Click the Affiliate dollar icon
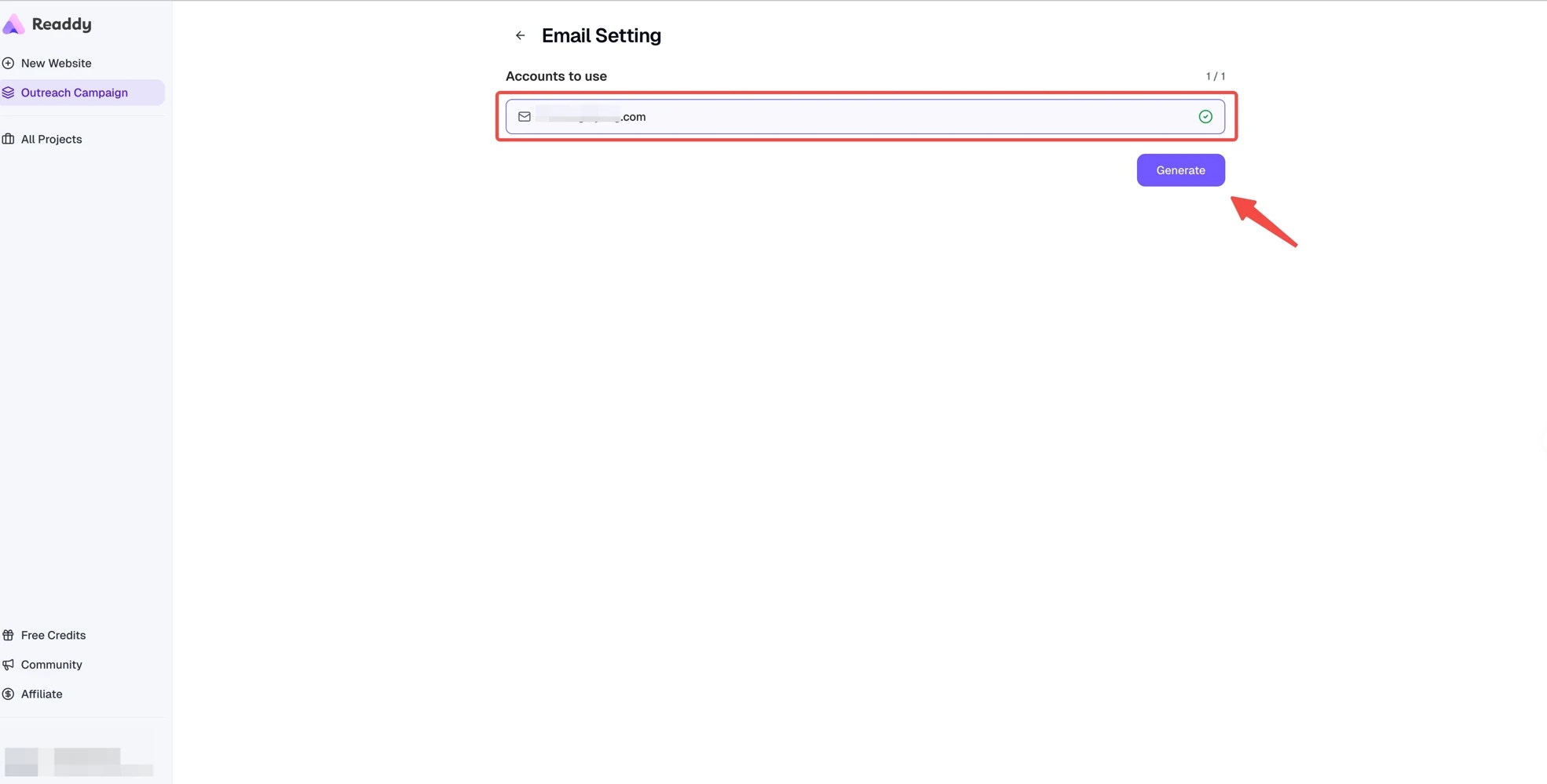The height and width of the screenshot is (784, 1547). (9, 694)
